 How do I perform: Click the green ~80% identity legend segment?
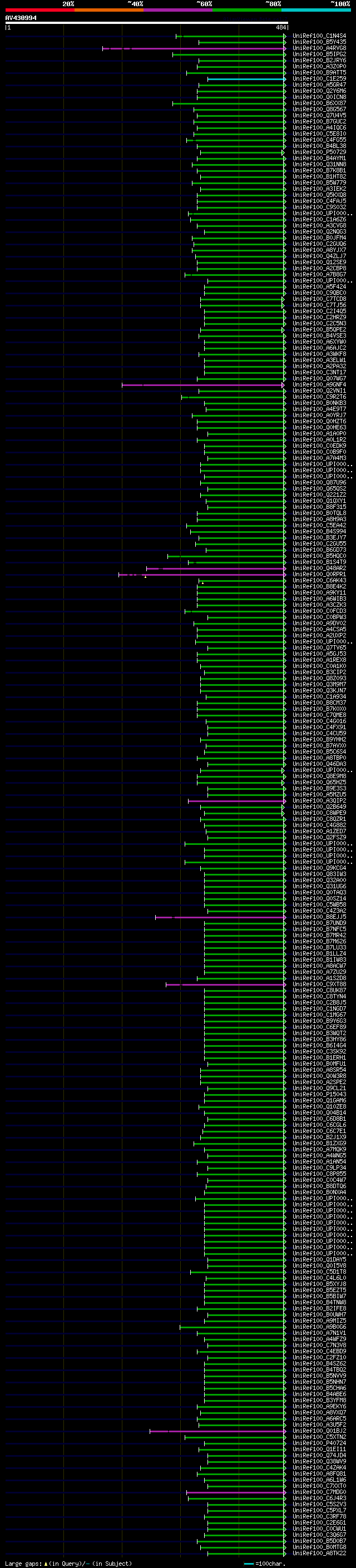247,11
